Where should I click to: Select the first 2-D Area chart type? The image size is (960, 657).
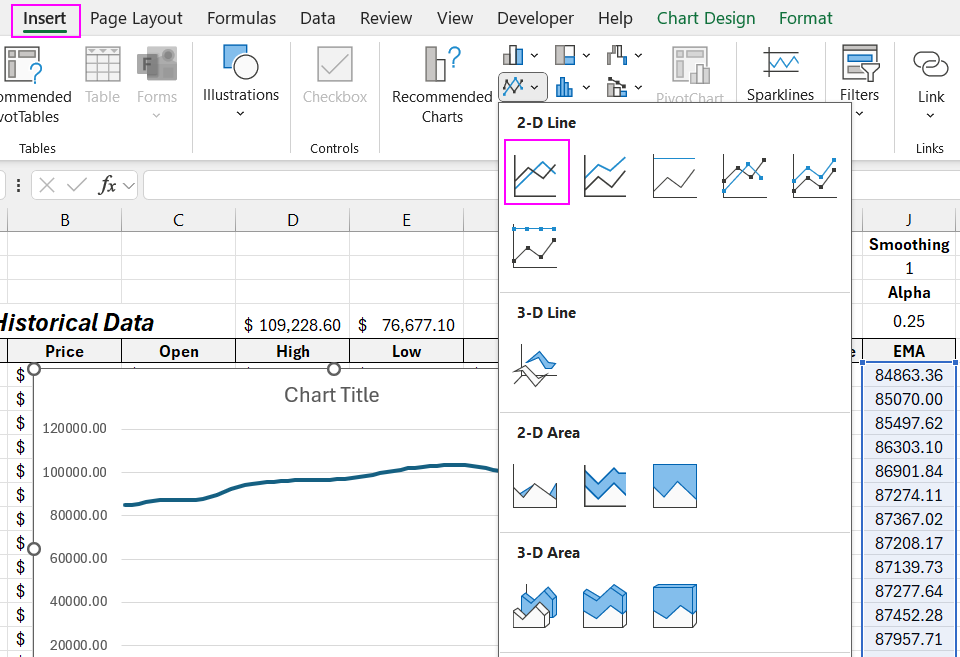[537, 486]
